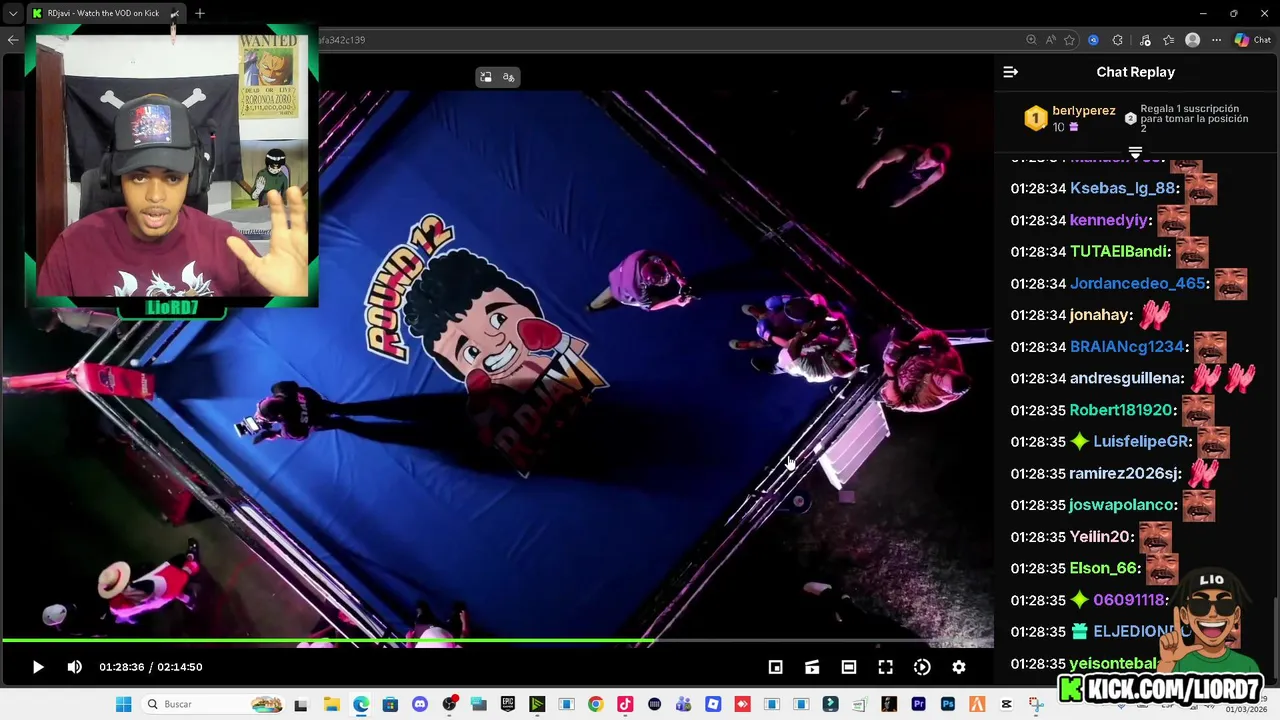Open CapCut from the taskbar
This screenshot has width=1280, height=720.
[1006, 704]
